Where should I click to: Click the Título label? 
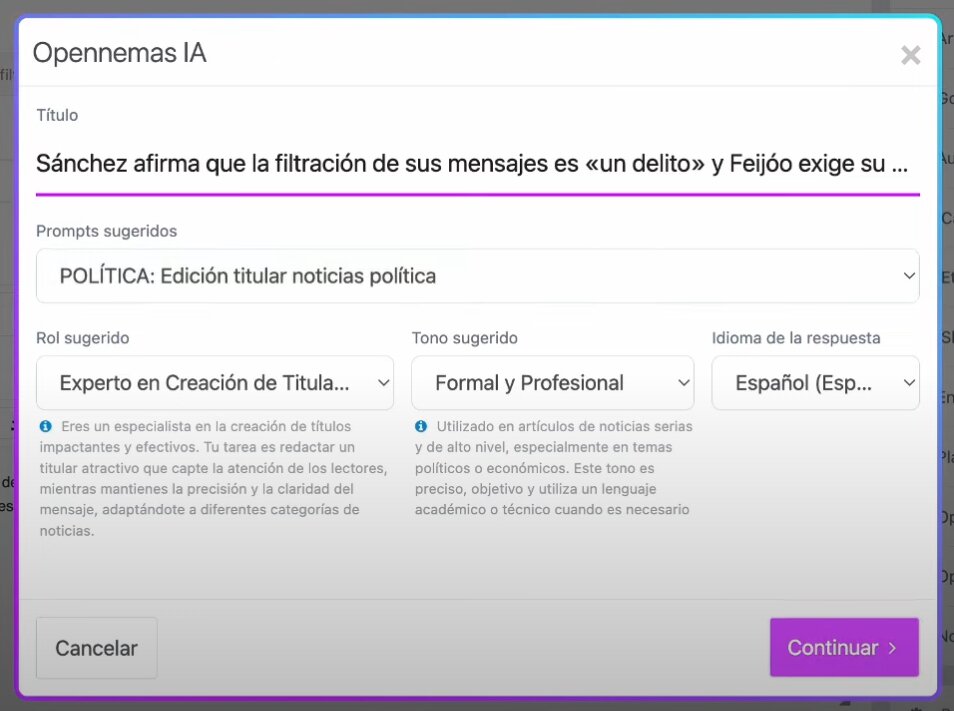(x=57, y=115)
